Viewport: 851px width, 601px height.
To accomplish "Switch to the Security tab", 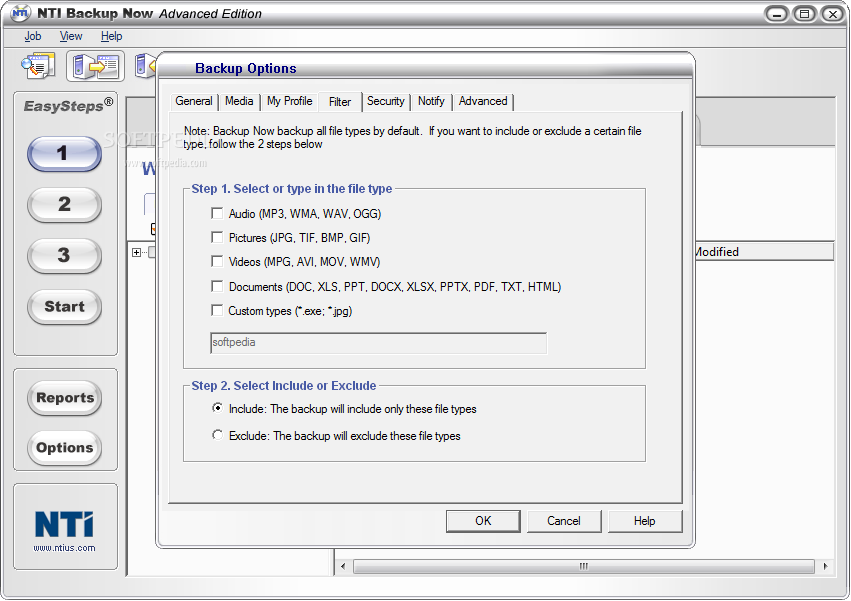I will point(385,102).
